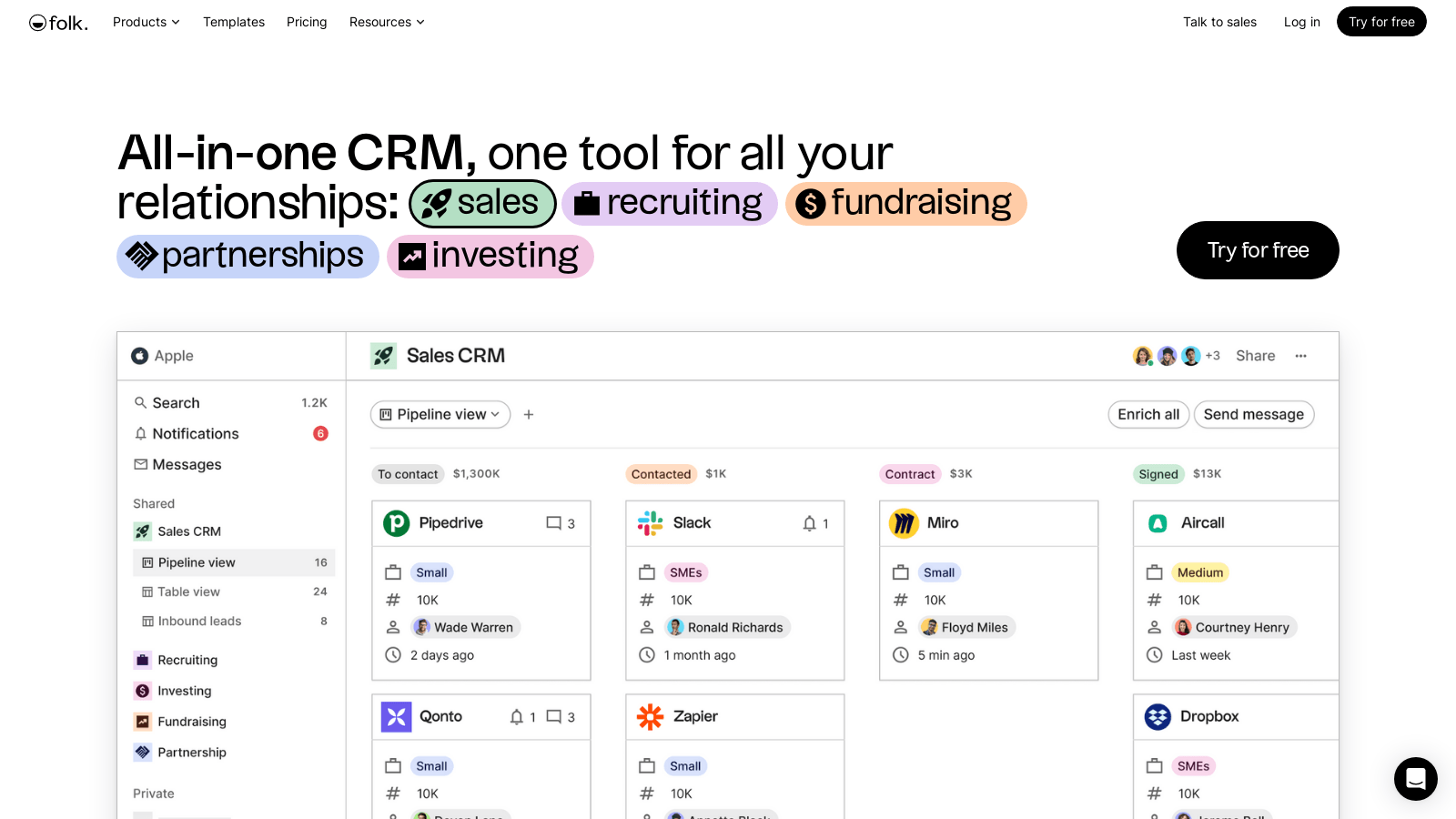
Task: Click the bell icon on Slack card
Action: (x=809, y=523)
